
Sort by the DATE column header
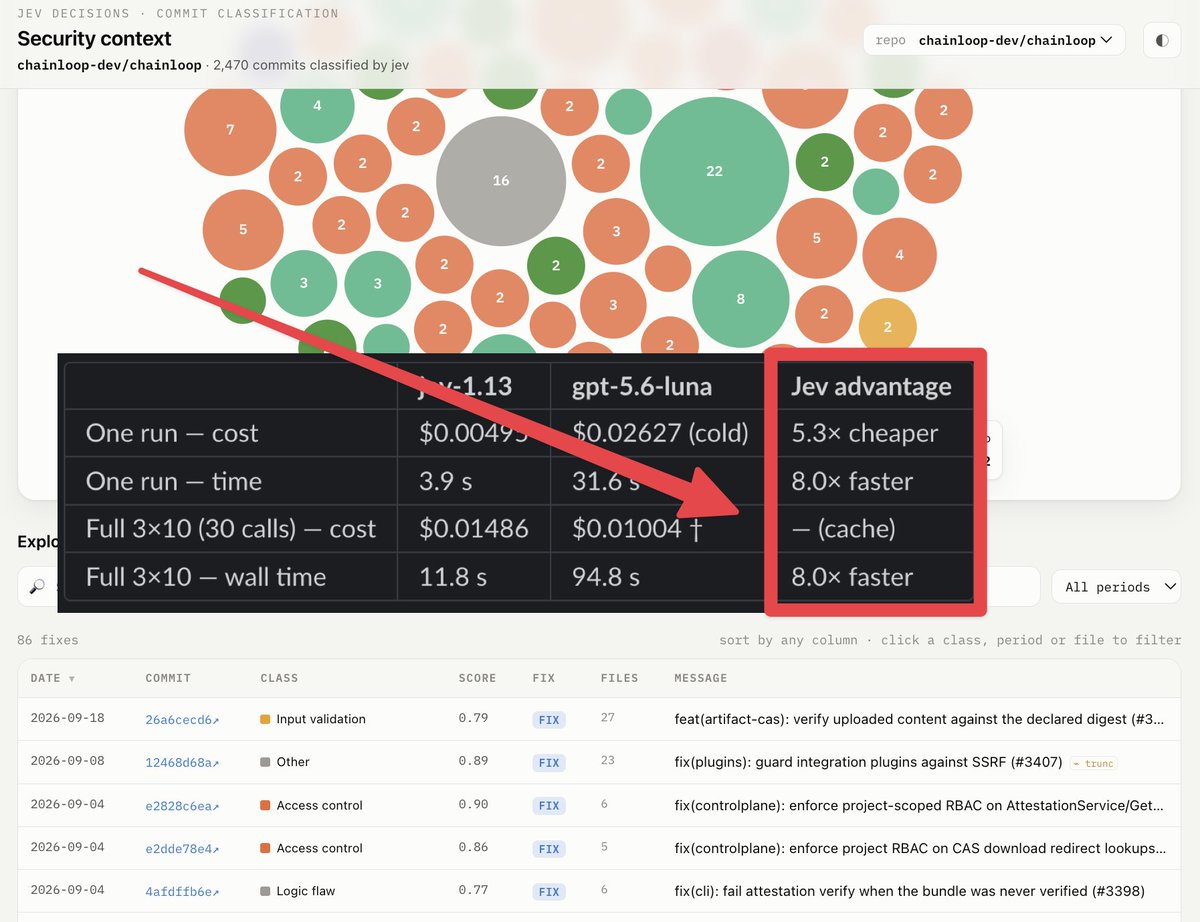53,678
